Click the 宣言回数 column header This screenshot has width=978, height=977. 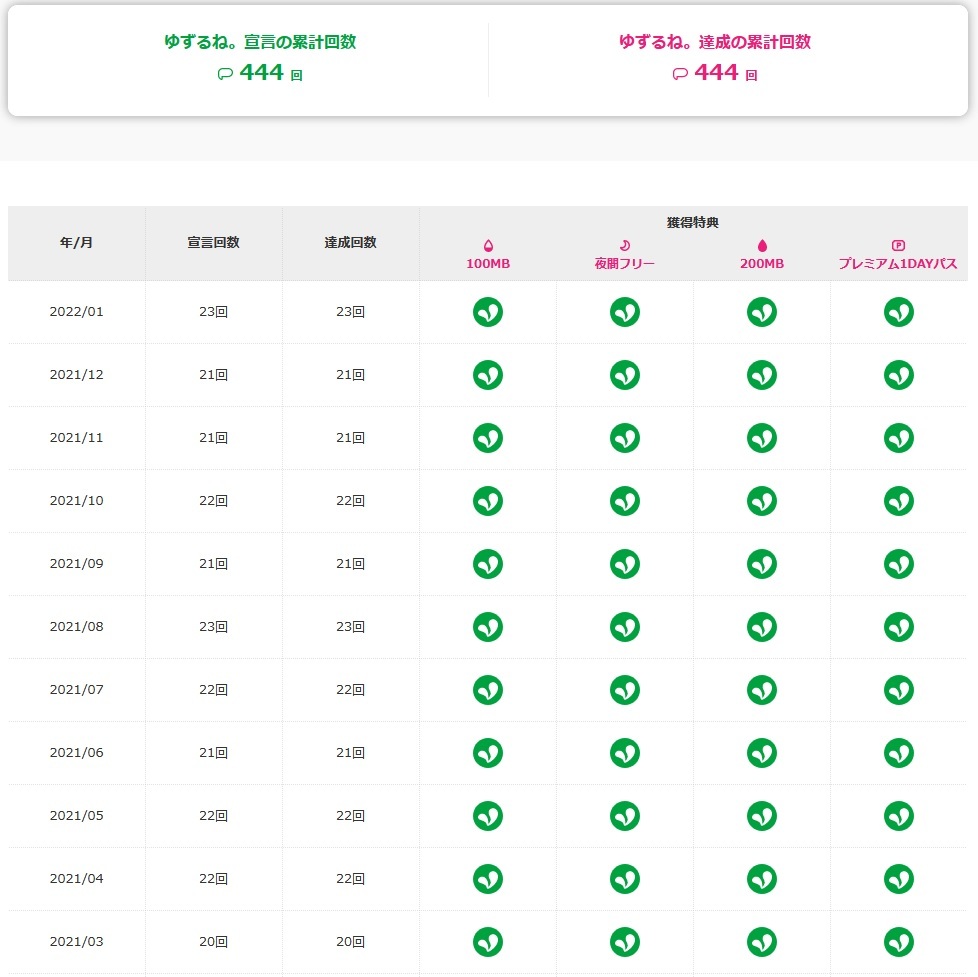pyautogui.click(x=214, y=243)
